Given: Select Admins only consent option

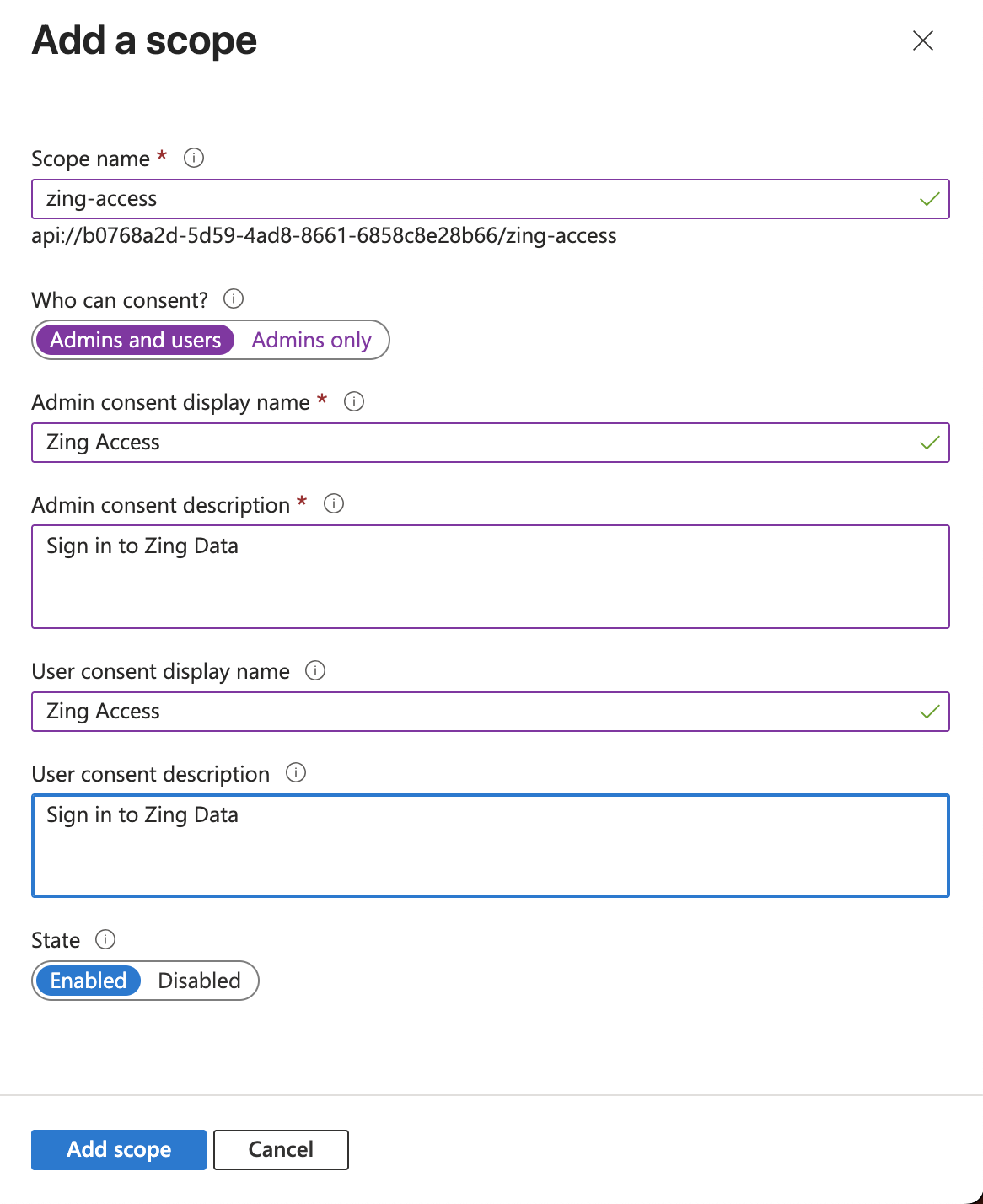Looking at the screenshot, I should point(311,340).
